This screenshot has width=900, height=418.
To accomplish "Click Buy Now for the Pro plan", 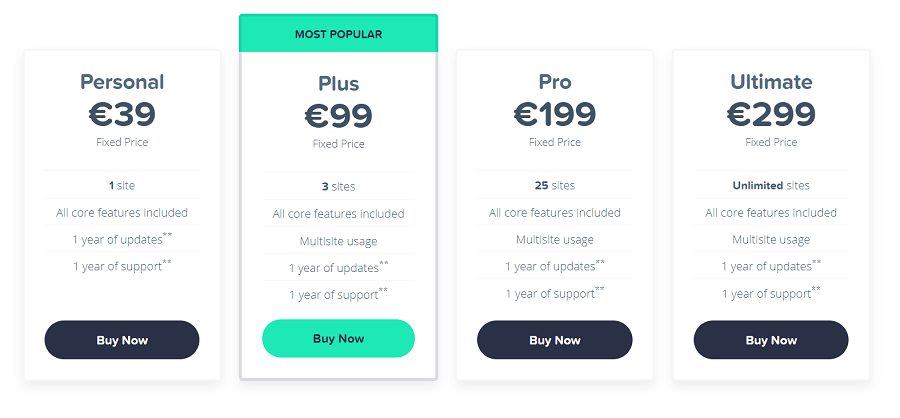I will tap(554, 340).
